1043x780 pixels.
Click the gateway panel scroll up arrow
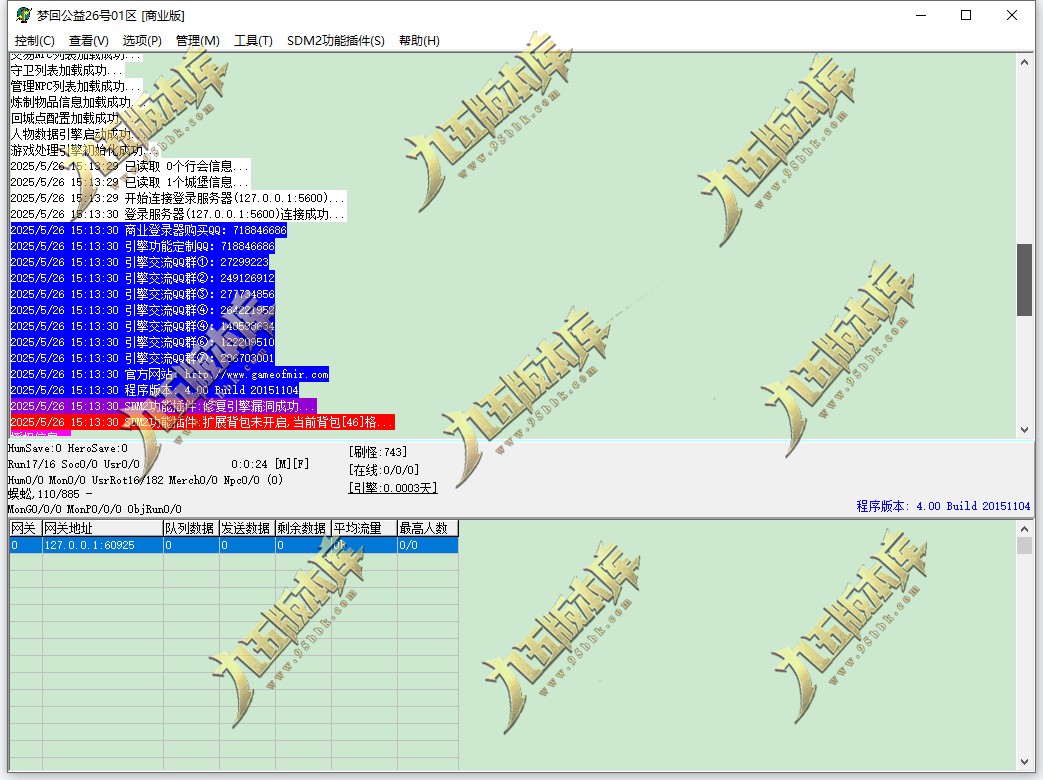click(1024, 529)
